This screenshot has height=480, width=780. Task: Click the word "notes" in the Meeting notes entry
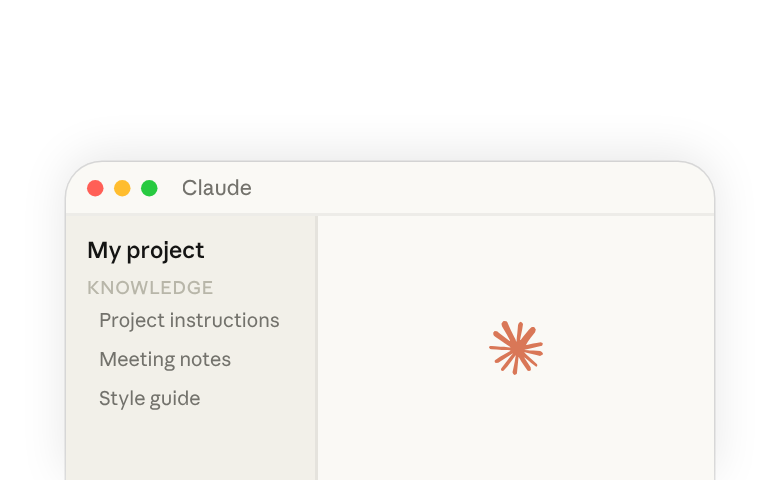[205, 360]
